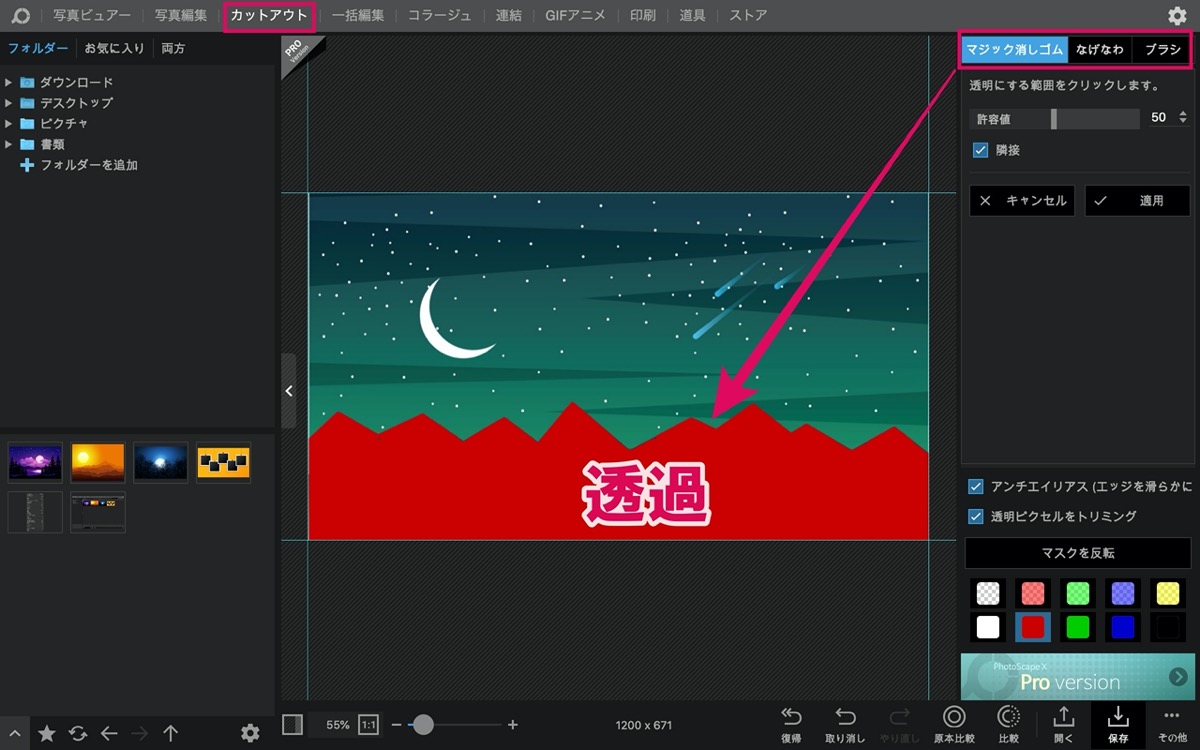Expand the デスクトップ folder
The height and width of the screenshot is (750, 1200).
pos(9,103)
